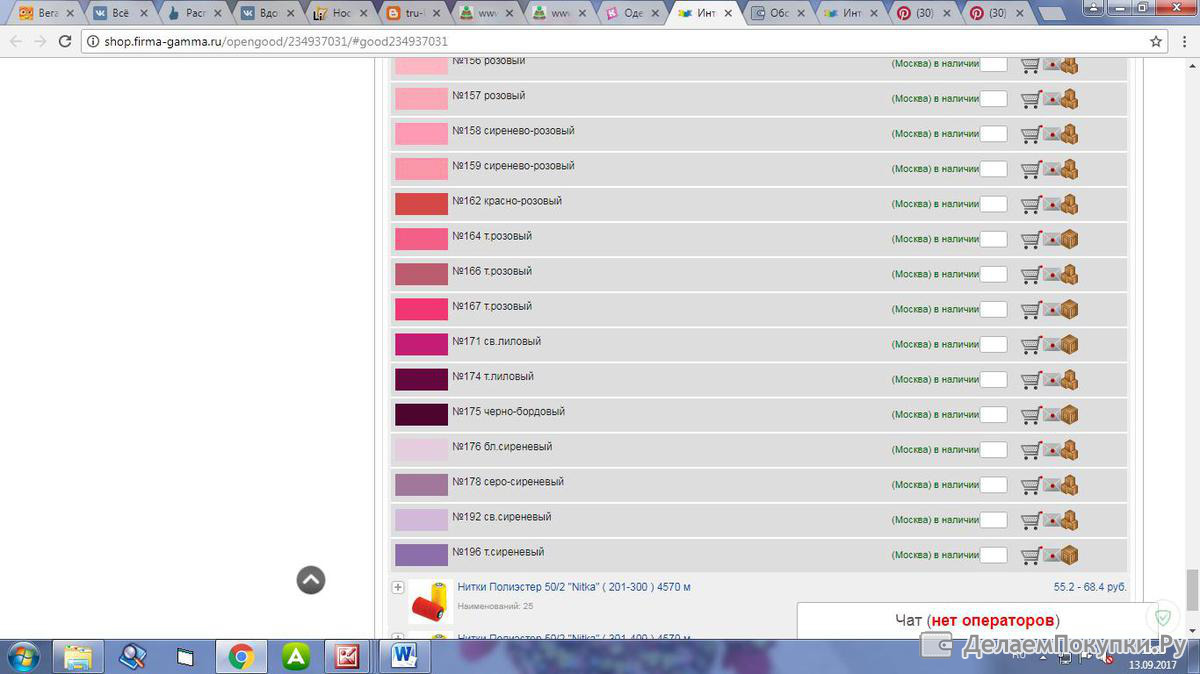Image resolution: width=1200 pixels, height=674 pixels.
Task: Click the package box icon for №196 т.сиреневый
Action: coord(1069,555)
